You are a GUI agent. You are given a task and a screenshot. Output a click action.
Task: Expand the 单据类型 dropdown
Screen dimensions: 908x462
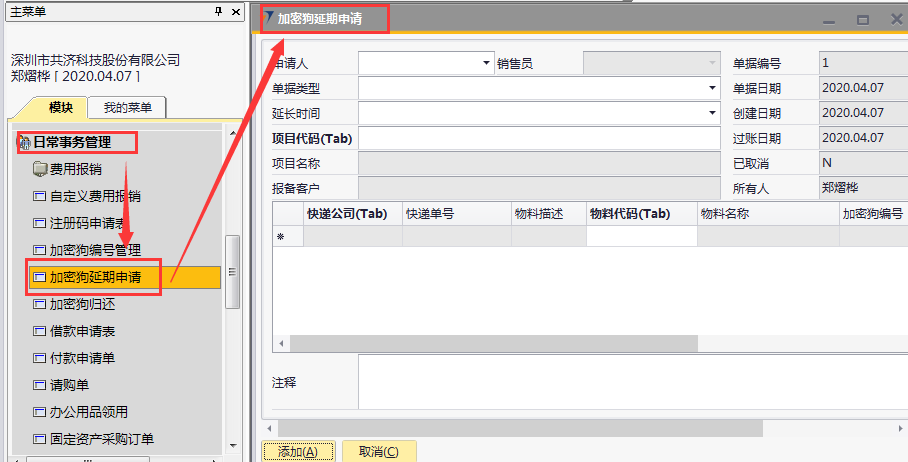pyautogui.click(x=712, y=88)
